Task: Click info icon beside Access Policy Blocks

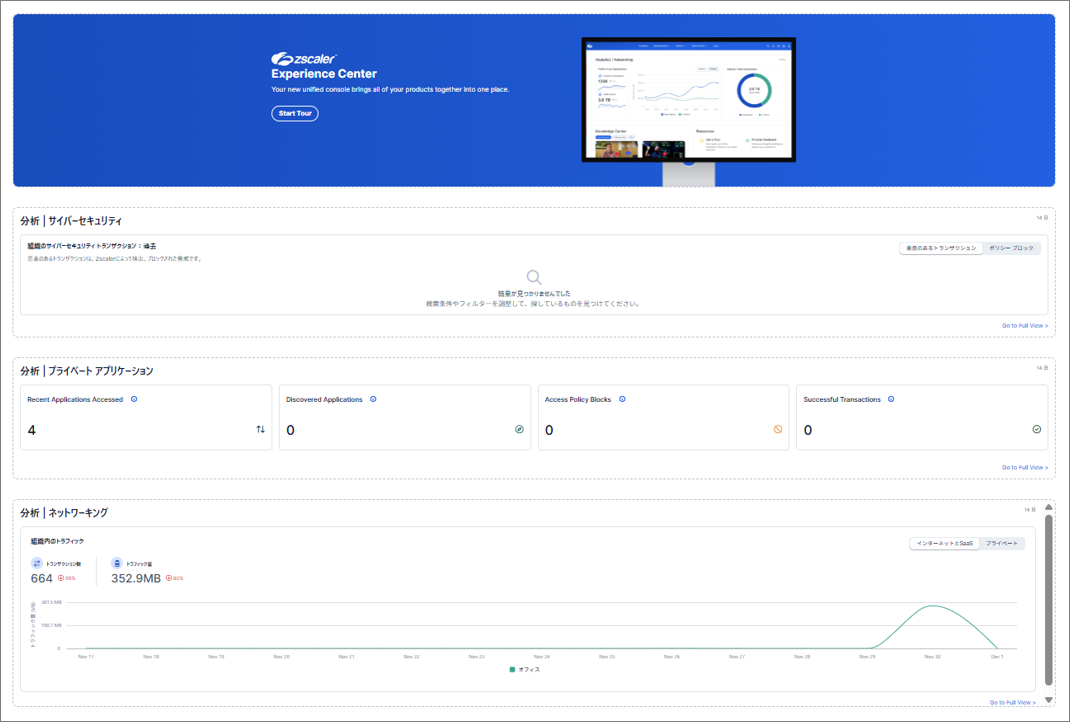Action: [622, 399]
